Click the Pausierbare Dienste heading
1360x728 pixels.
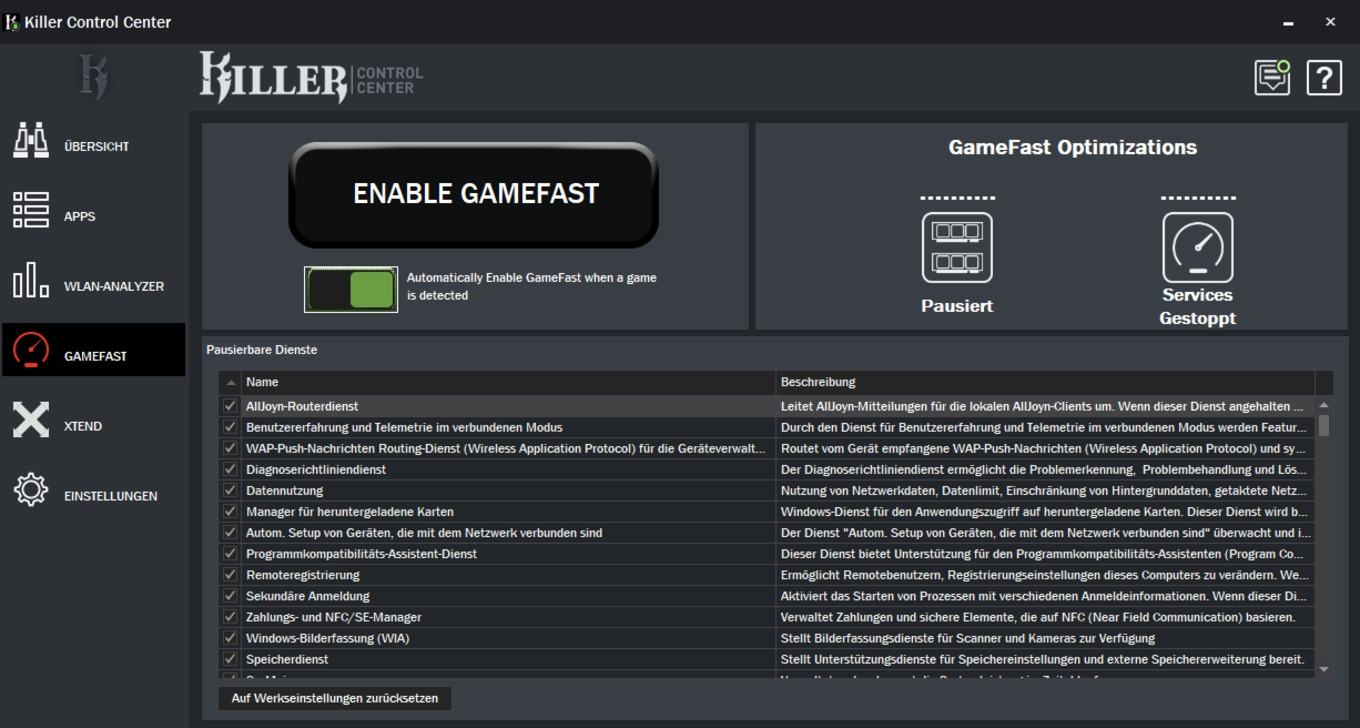pyautogui.click(x=262, y=350)
